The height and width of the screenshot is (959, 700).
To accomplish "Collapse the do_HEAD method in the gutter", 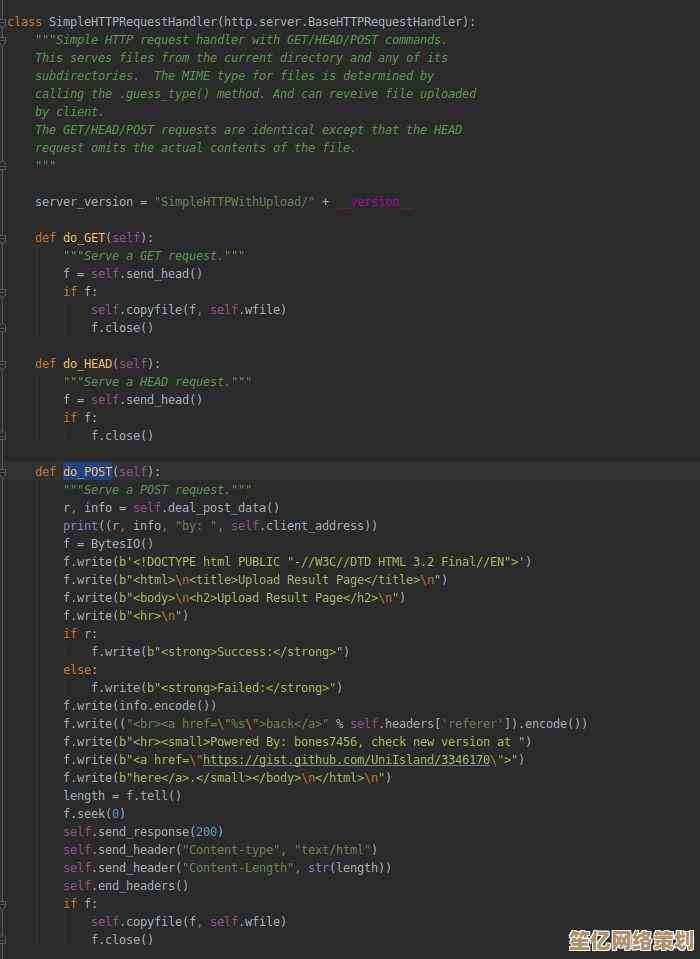I will [3, 363].
